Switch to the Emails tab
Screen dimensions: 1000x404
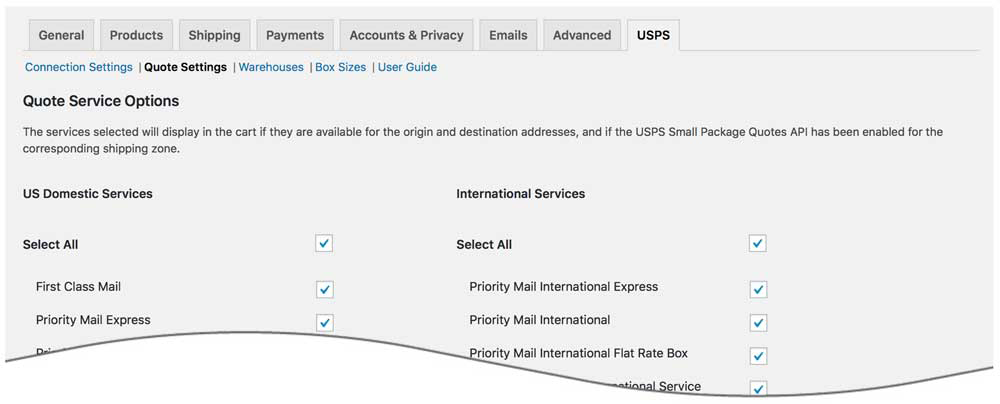tap(508, 35)
